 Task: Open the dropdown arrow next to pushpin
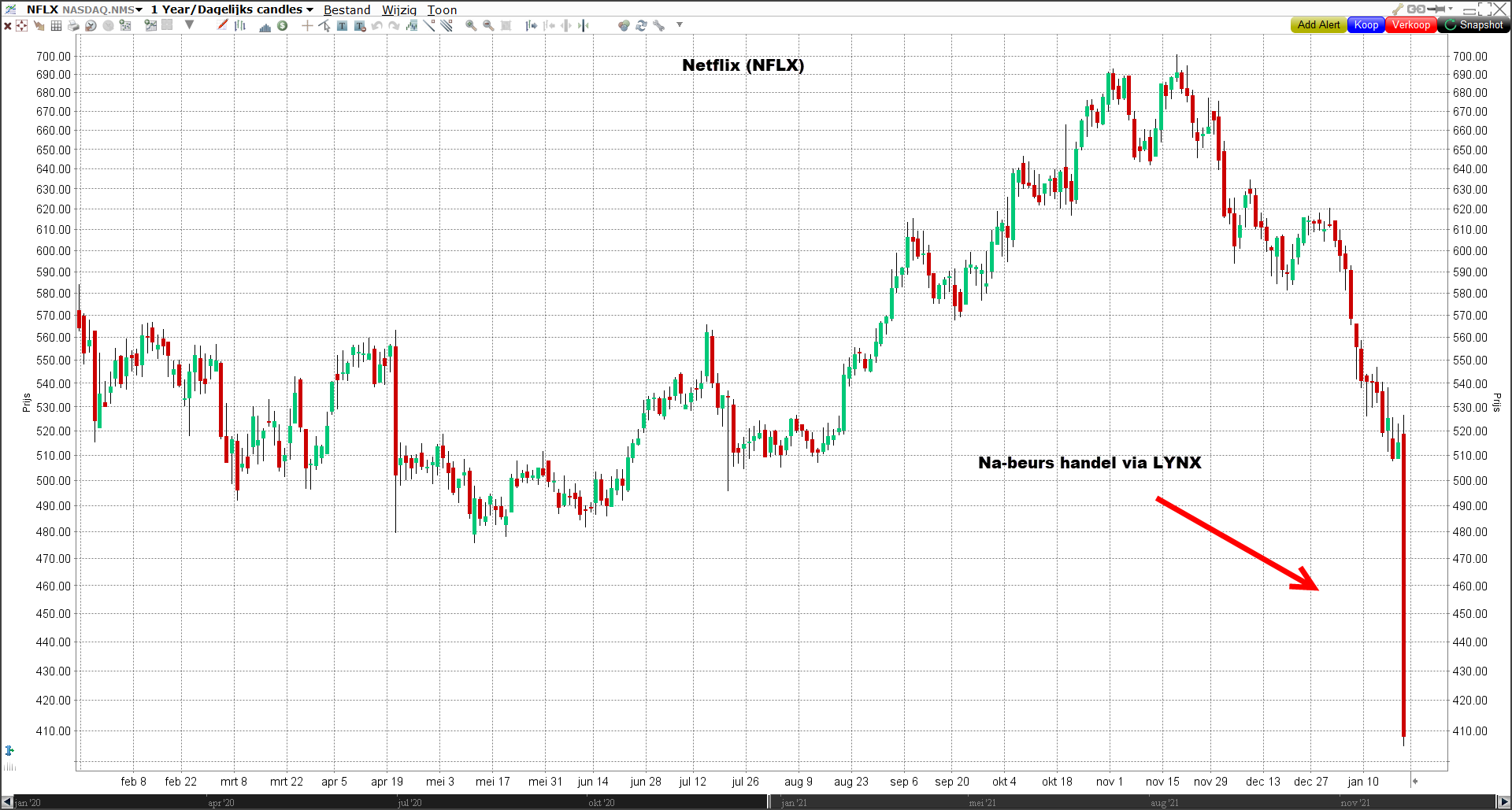click(x=1451, y=9)
